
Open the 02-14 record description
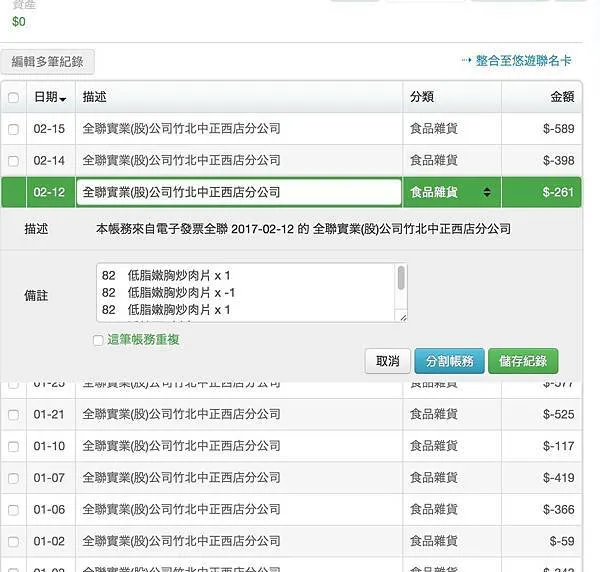[x=181, y=161]
